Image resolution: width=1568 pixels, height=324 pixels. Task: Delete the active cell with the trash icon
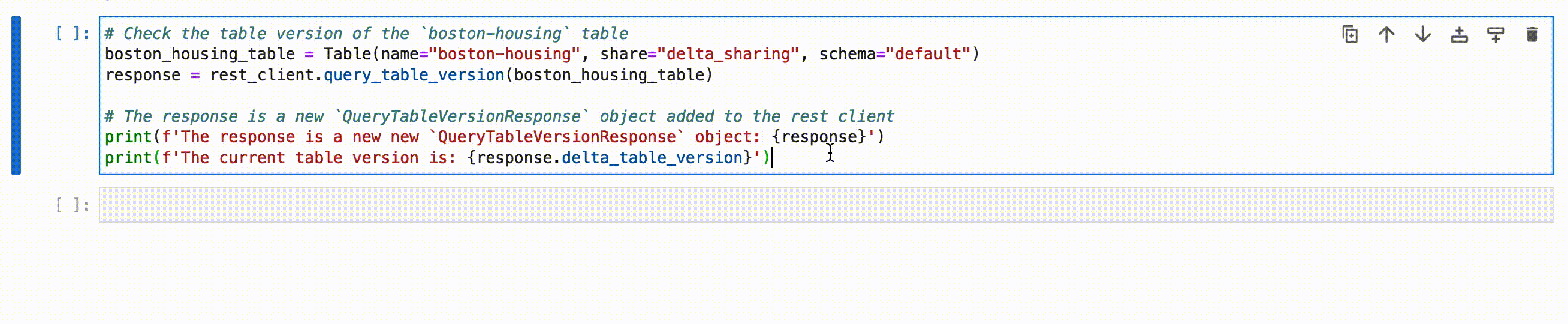1532,35
